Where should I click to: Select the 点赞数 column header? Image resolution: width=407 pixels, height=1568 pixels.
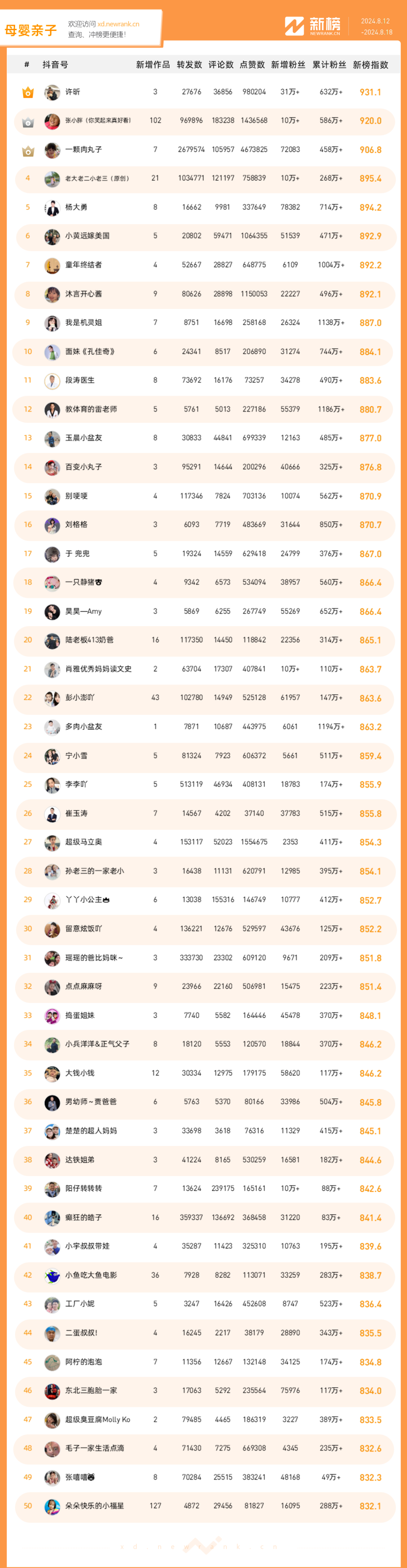click(x=252, y=65)
